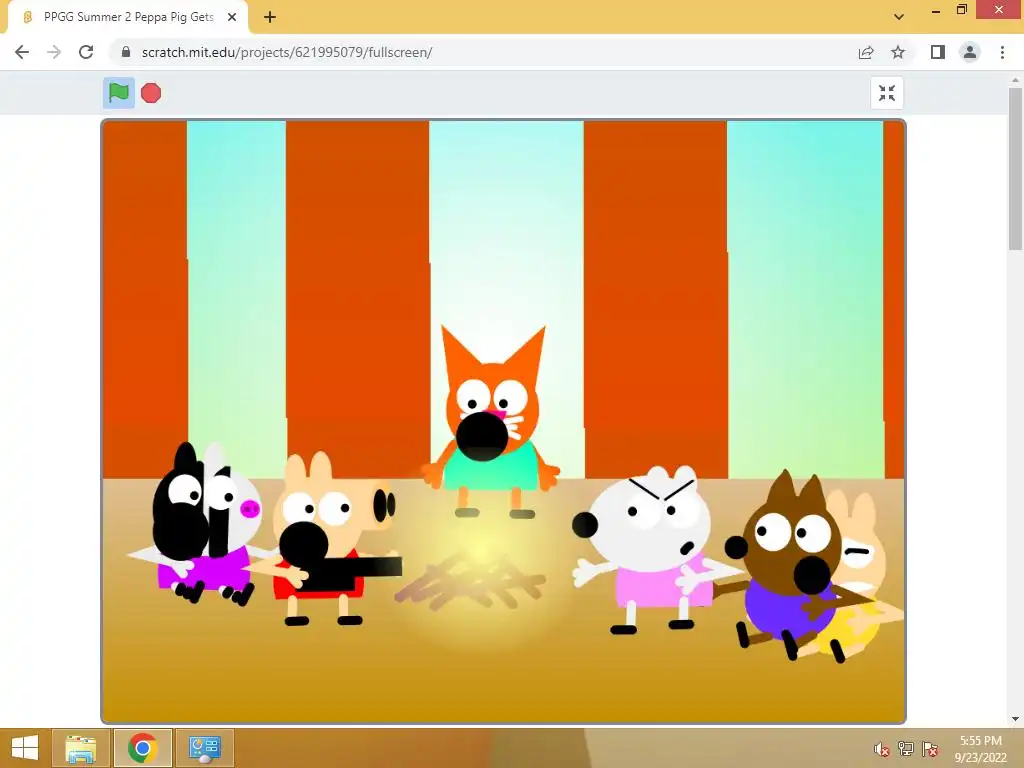Share this page using the share icon

pos(866,52)
